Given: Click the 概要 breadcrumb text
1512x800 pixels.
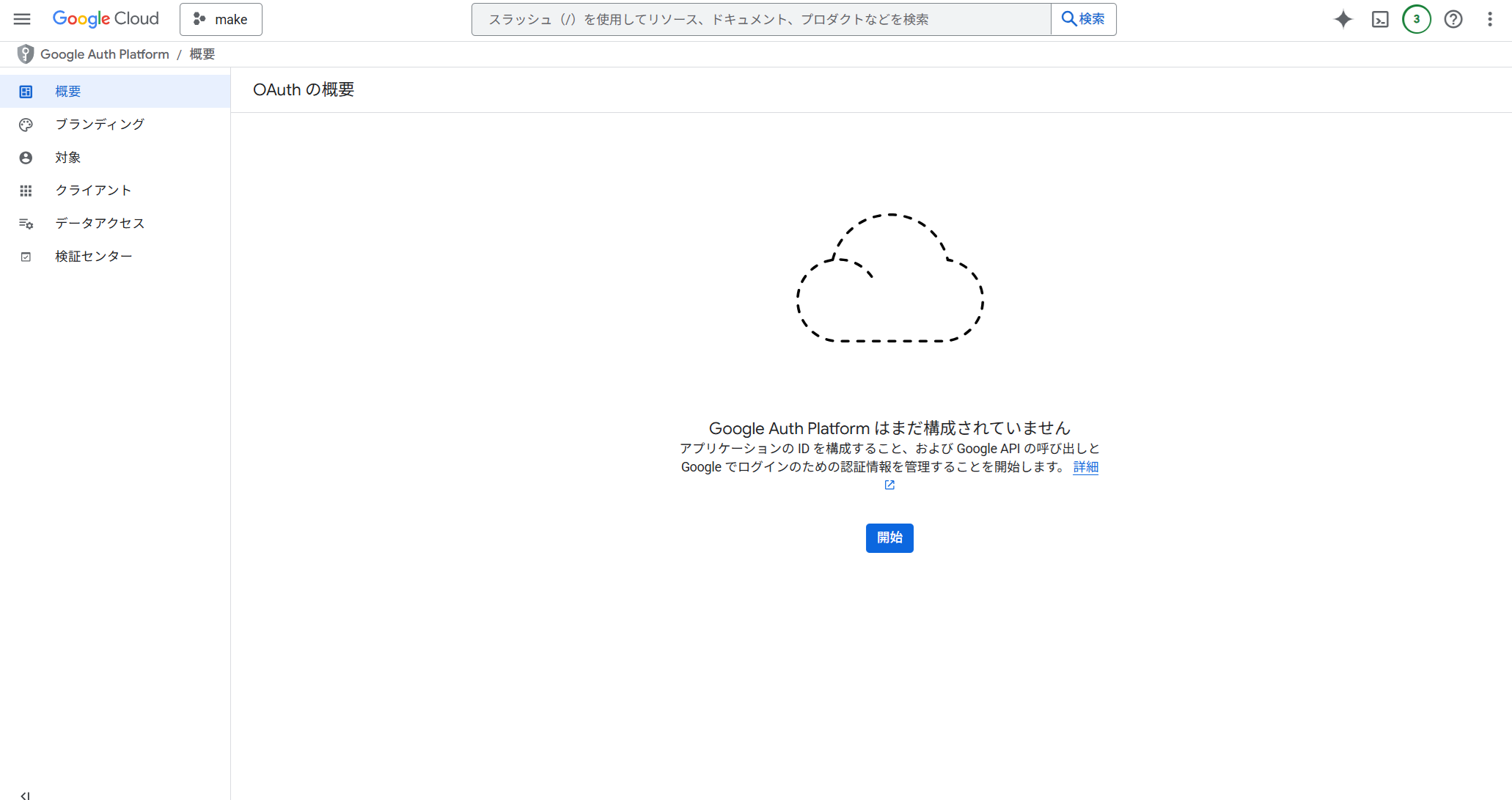Looking at the screenshot, I should [x=202, y=54].
